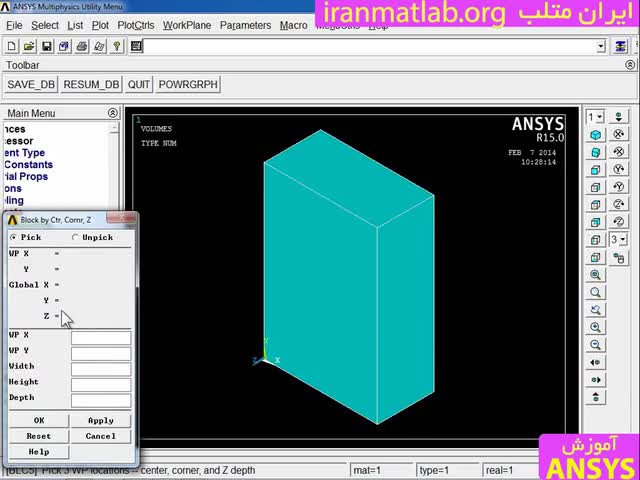Open the Pan-Zoom-Rotate tool icon

tap(64, 46)
